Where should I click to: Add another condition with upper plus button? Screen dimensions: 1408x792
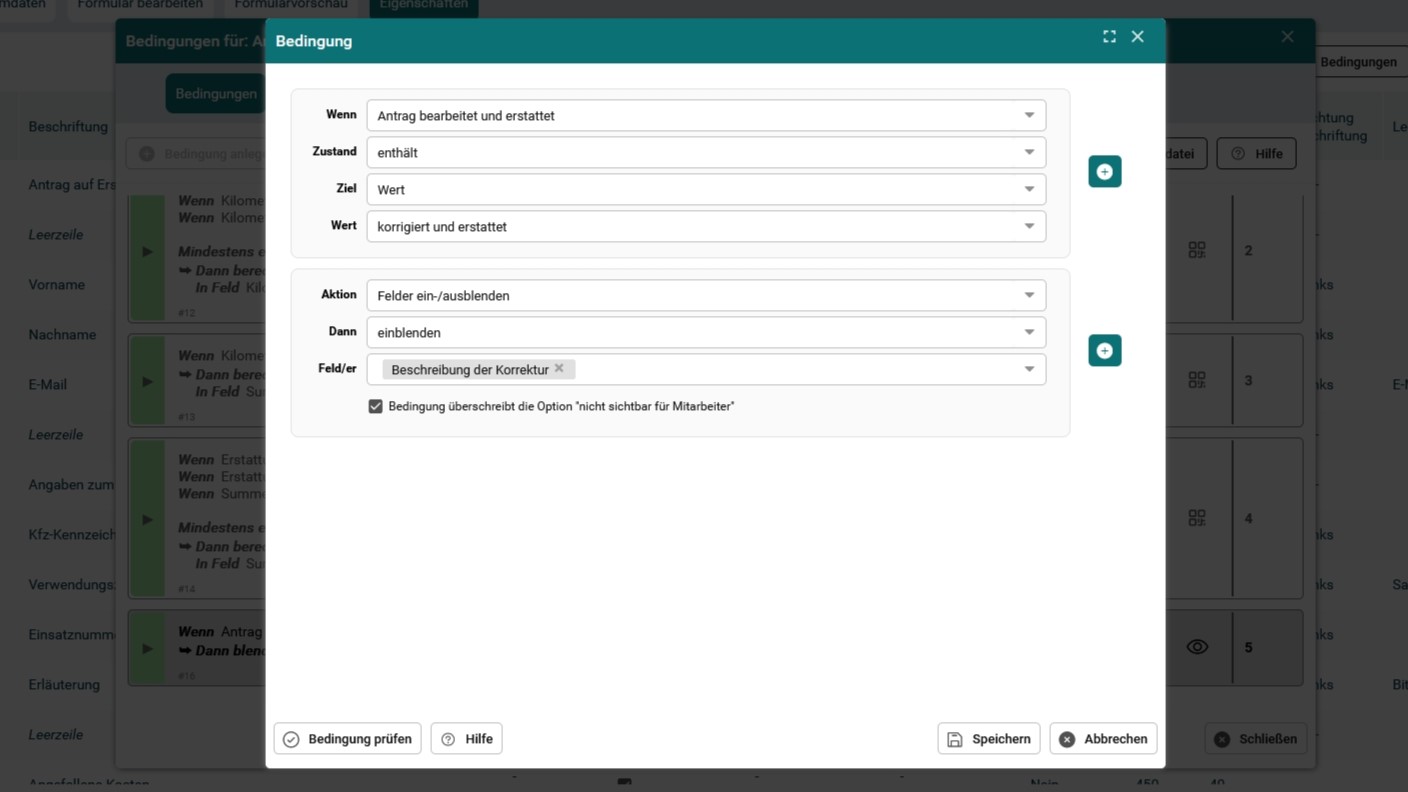click(1105, 172)
